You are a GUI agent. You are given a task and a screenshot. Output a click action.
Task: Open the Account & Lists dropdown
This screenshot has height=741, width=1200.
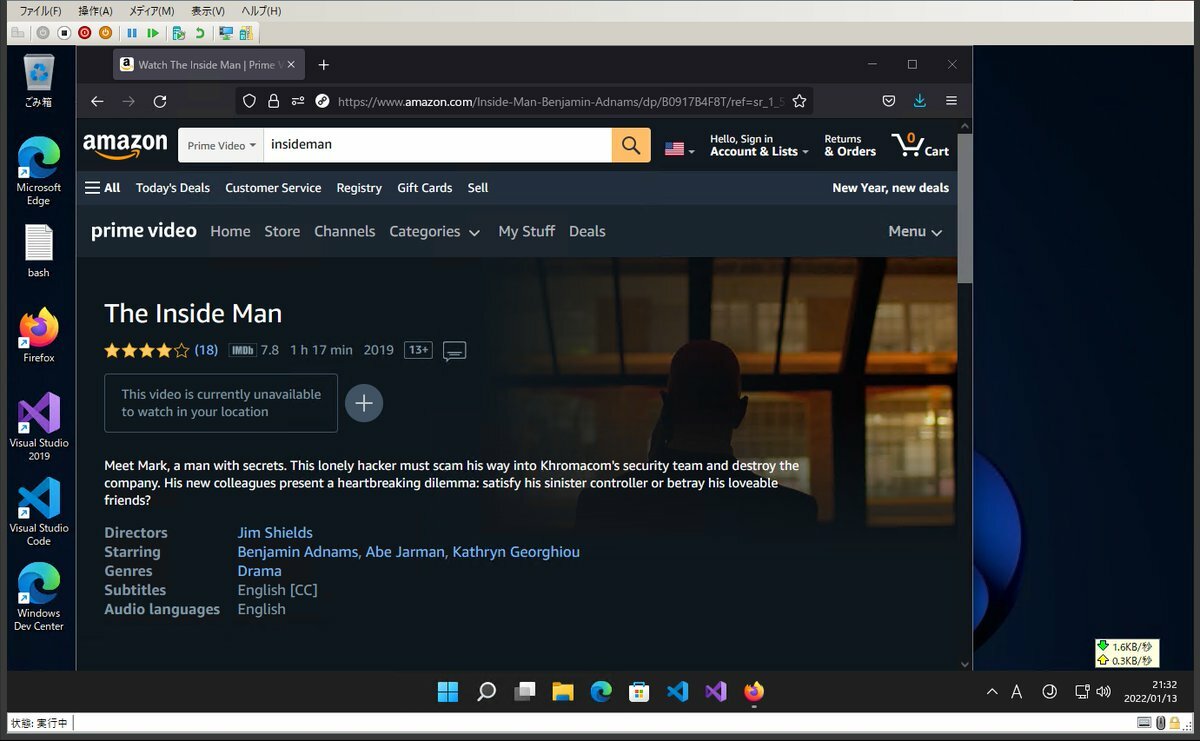tap(759, 146)
